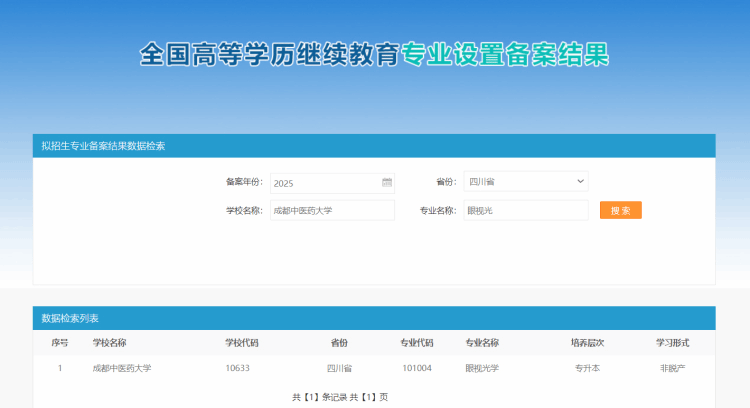The width and height of the screenshot is (750, 408).
Task: Click the 专业名称 input containing 眼视光
Action: pos(525,211)
